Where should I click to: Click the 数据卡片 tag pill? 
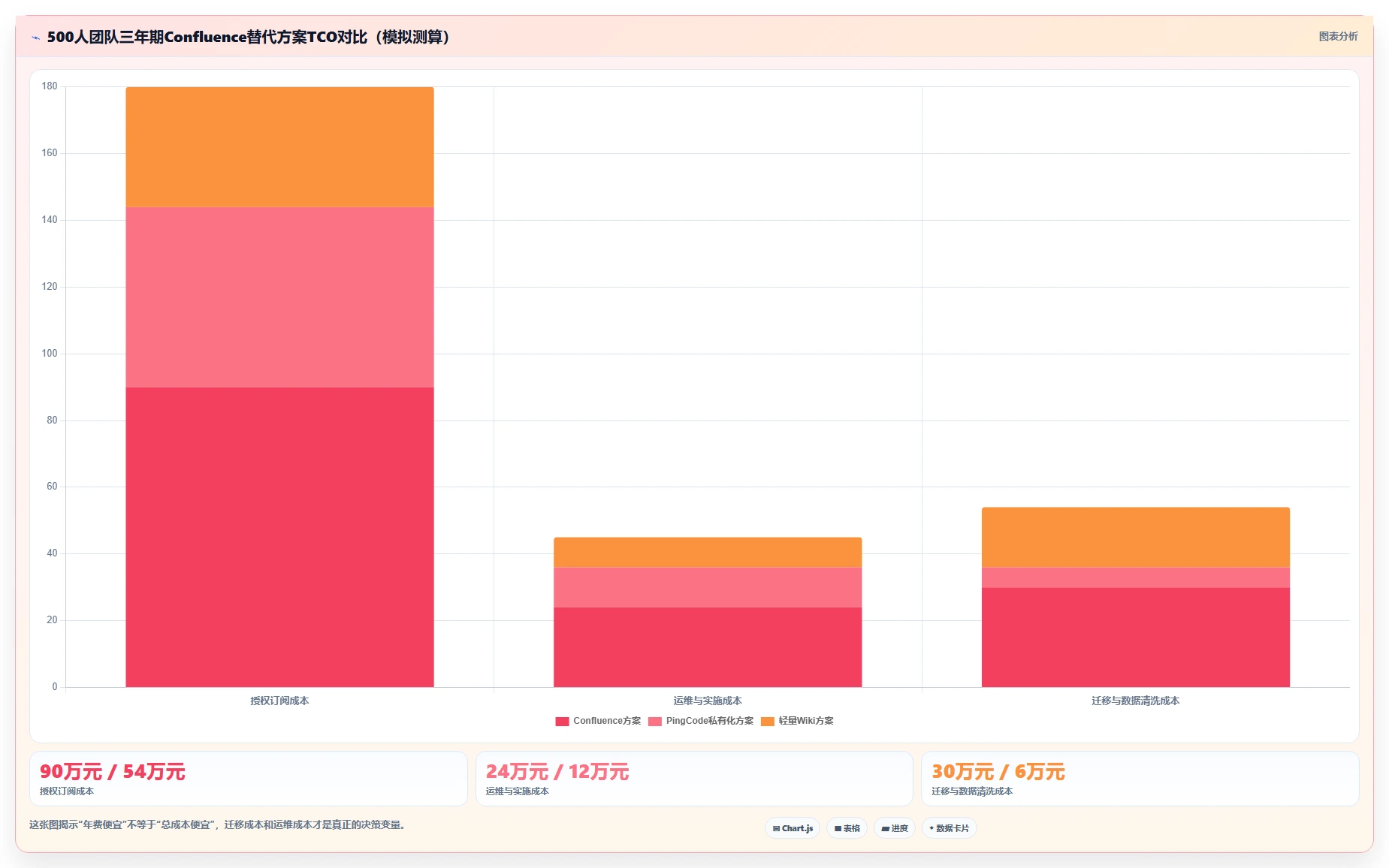[949, 828]
